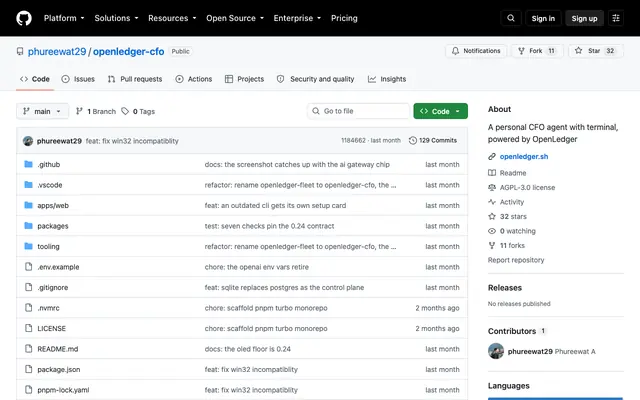Open commit 'chore: the openai env vars retire'
Viewport: 640px width, 400px height.
point(257,267)
